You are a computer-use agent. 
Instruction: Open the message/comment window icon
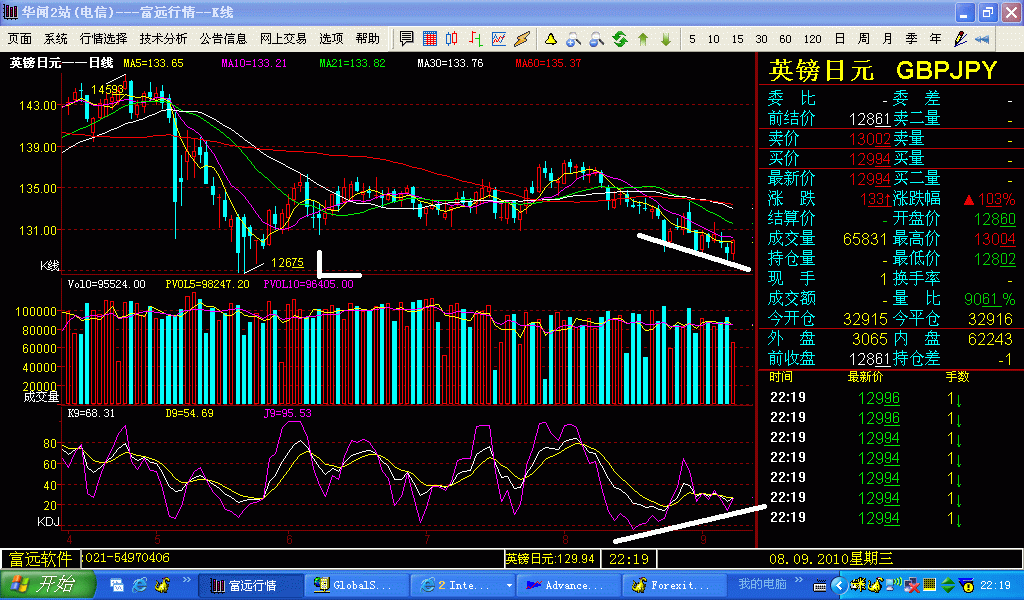pyautogui.click(x=406, y=39)
